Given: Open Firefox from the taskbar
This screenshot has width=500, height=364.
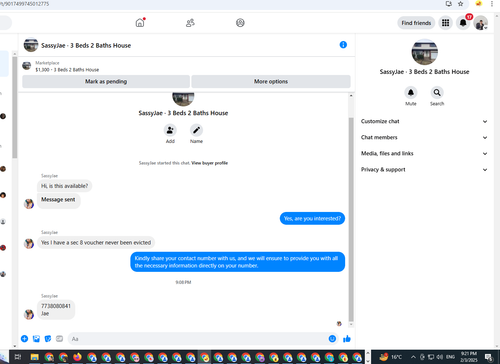Looking at the screenshot, I should (x=77, y=357).
